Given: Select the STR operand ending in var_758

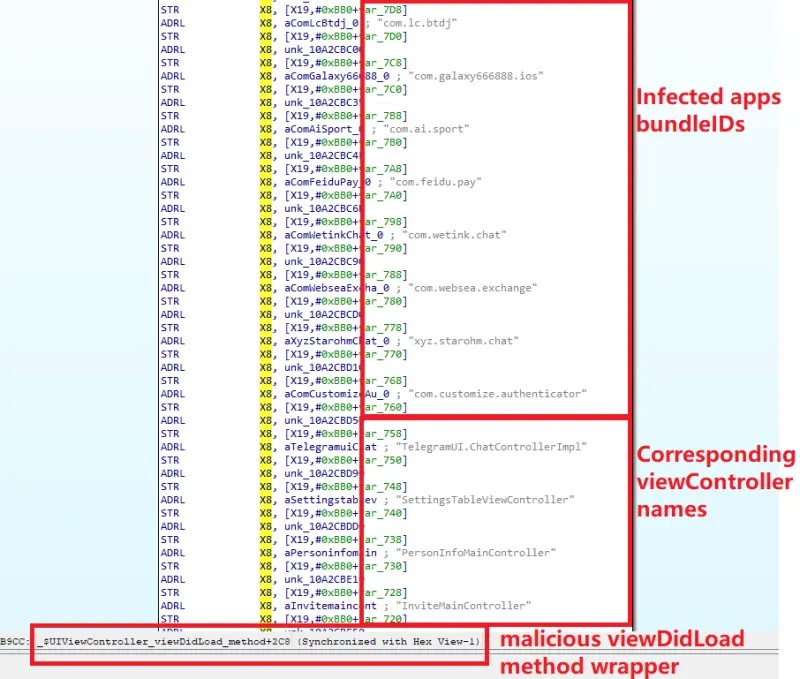Looking at the screenshot, I should click(346, 434).
